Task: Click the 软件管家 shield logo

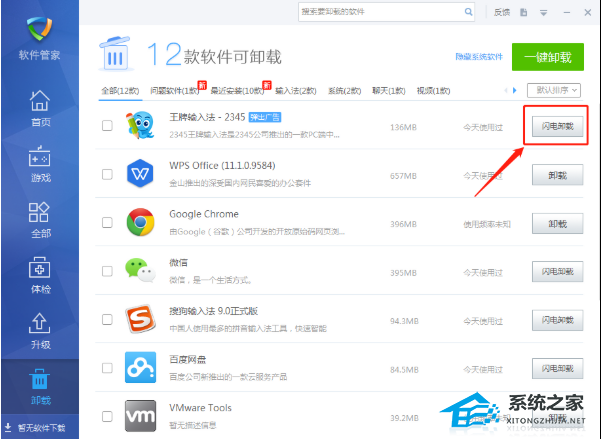Action: click(39, 28)
